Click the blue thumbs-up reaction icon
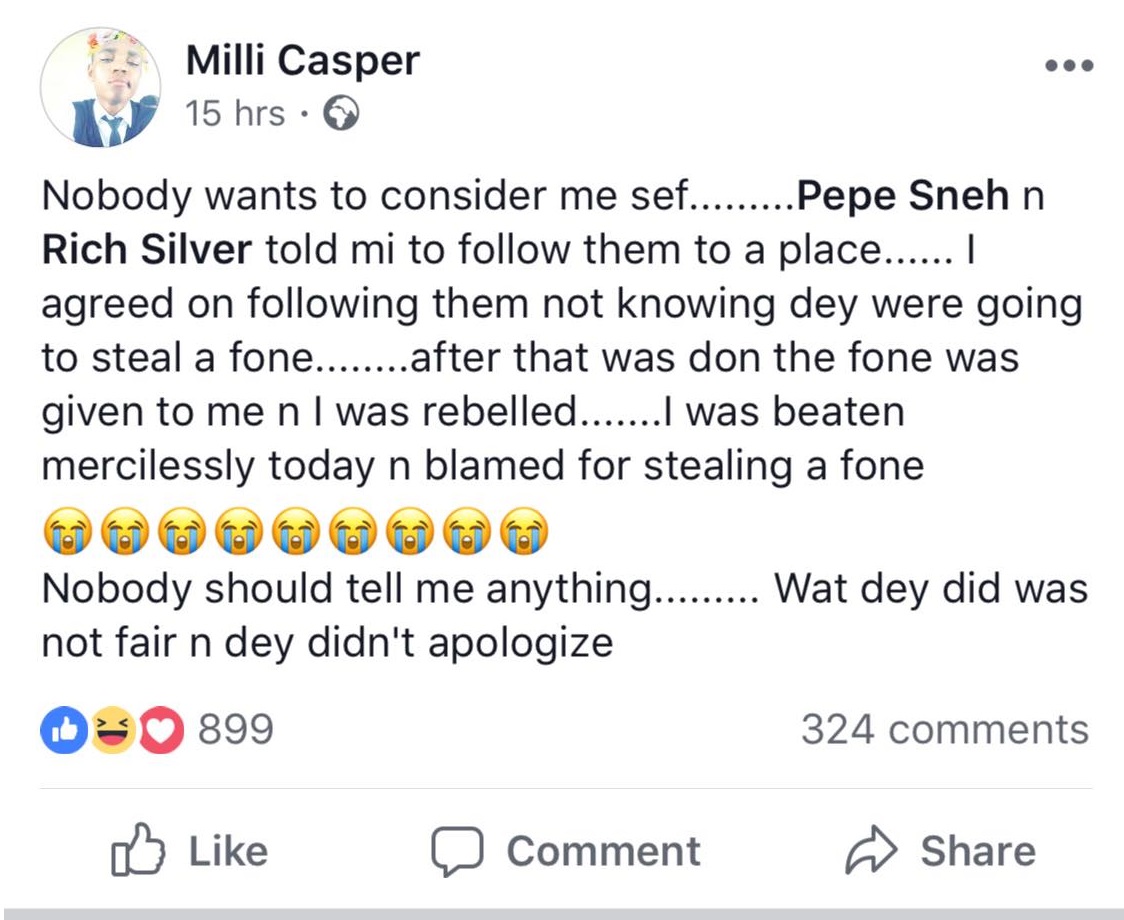 click(x=59, y=731)
